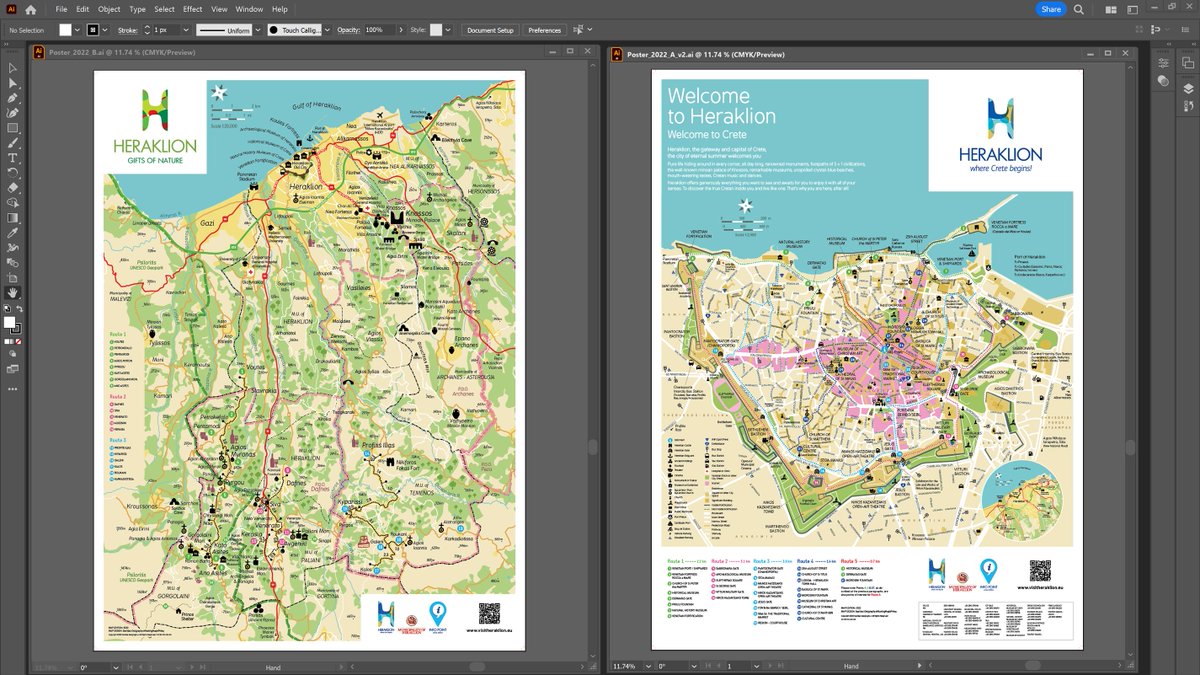The image size is (1200, 675).
Task: Open the File menu
Action: pyautogui.click(x=61, y=9)
